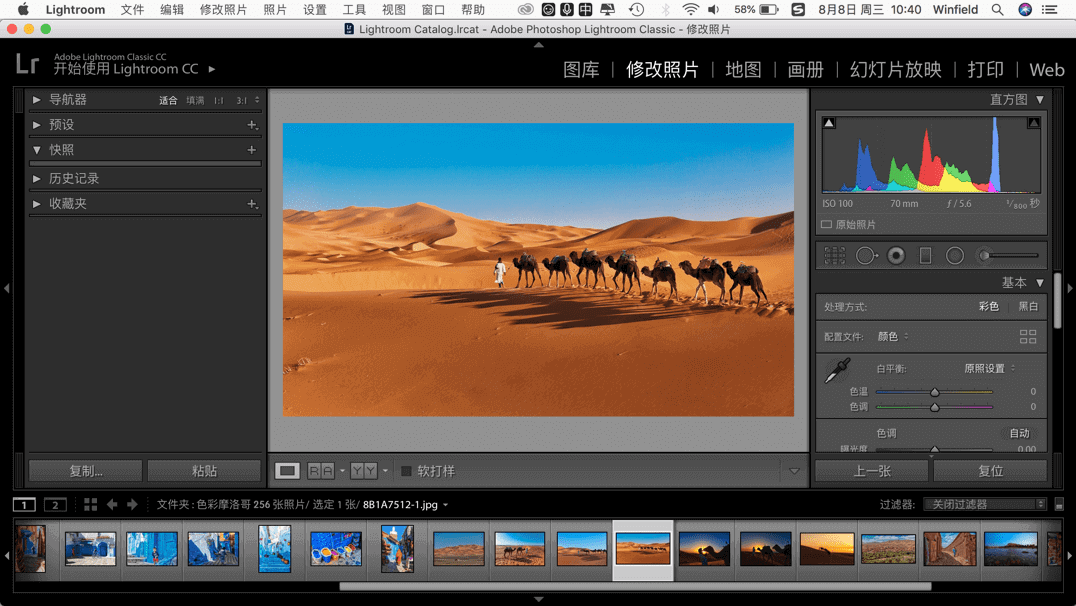1076x606 pixels.
Task: Select the Adjustment Brush tool
Action: coord(1007,255)
